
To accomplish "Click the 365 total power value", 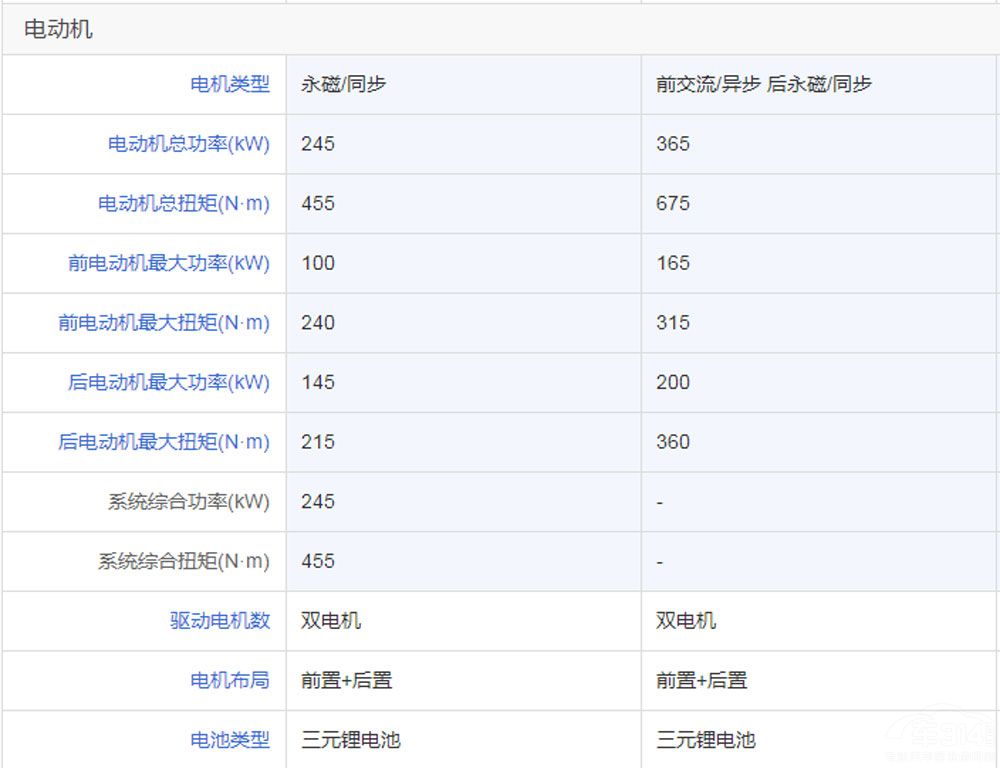I will click(673, 144).
